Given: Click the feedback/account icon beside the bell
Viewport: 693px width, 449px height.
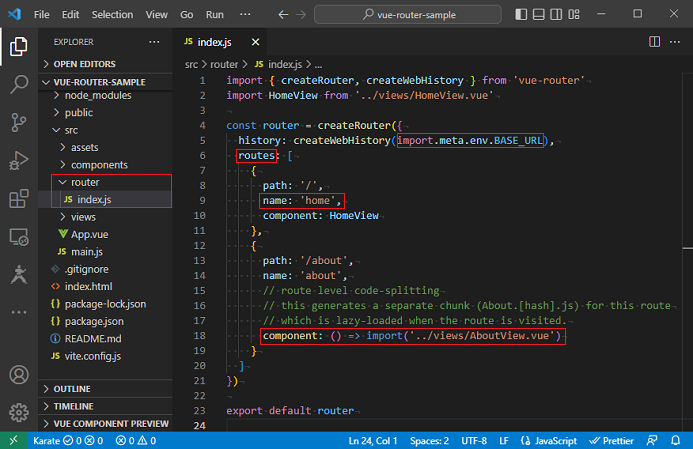Looking at the screenshot, I should pyautogui.click(x=652, y=441).
